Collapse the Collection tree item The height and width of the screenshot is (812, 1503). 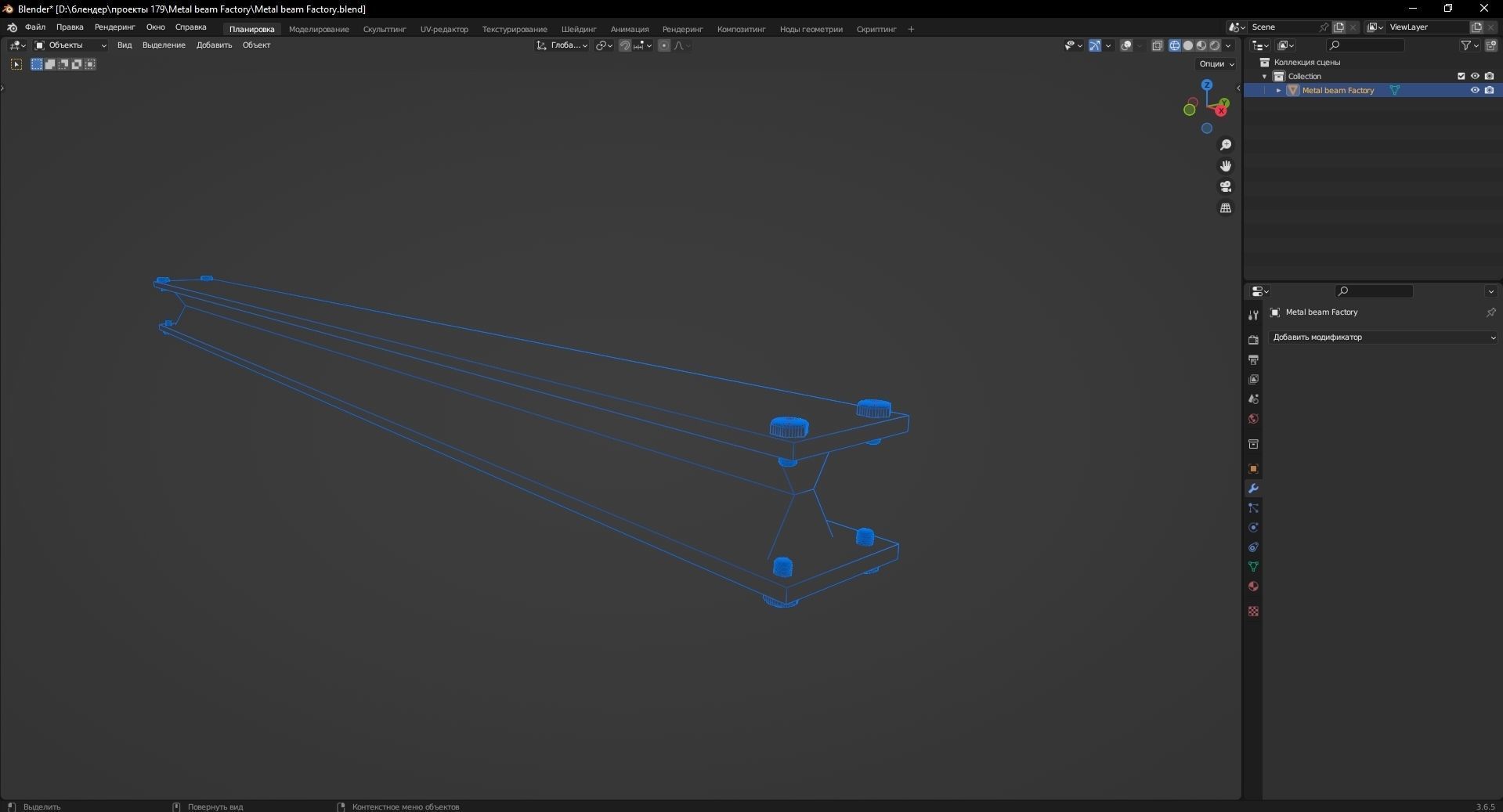tap(1264, 76)
